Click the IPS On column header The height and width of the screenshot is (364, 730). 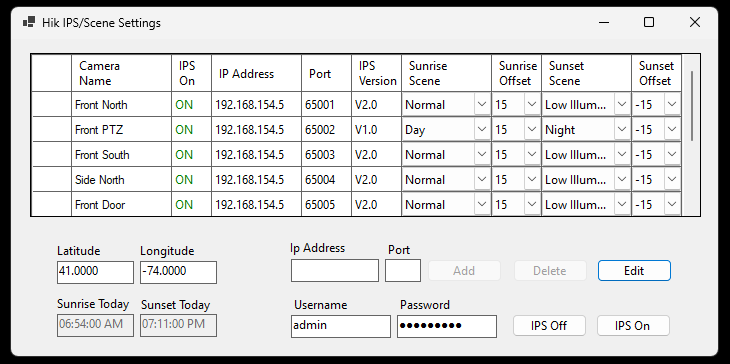tap(191, 73)
